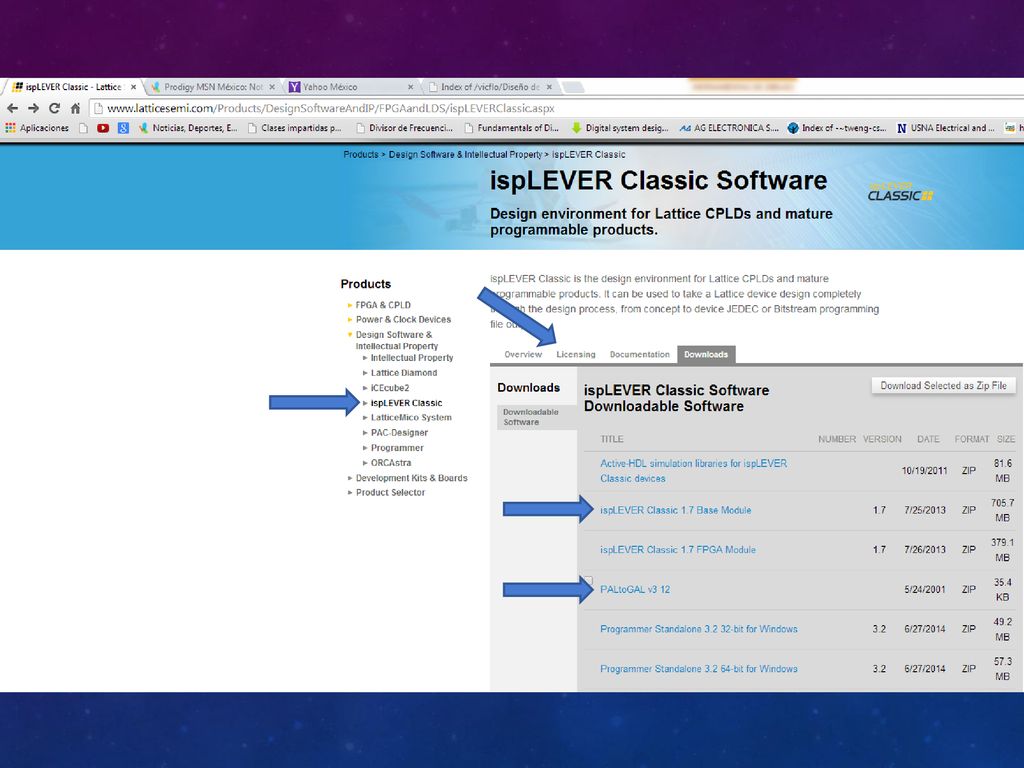Open the blank page bookmark beside Aplicaciones
Viewport: 1024px width, 768px height.
point(83,128)
